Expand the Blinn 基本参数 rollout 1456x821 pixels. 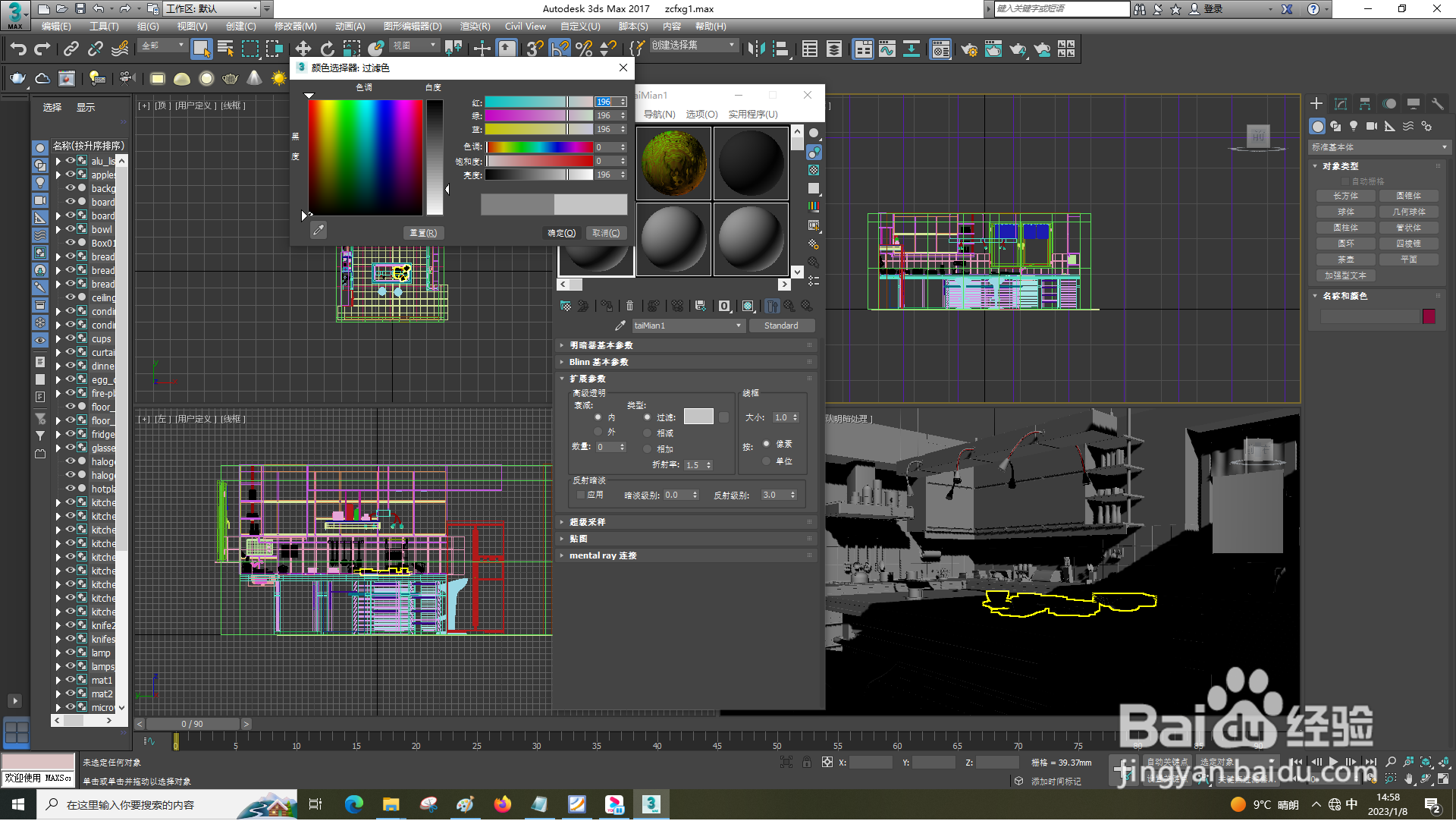pos(598,362)
